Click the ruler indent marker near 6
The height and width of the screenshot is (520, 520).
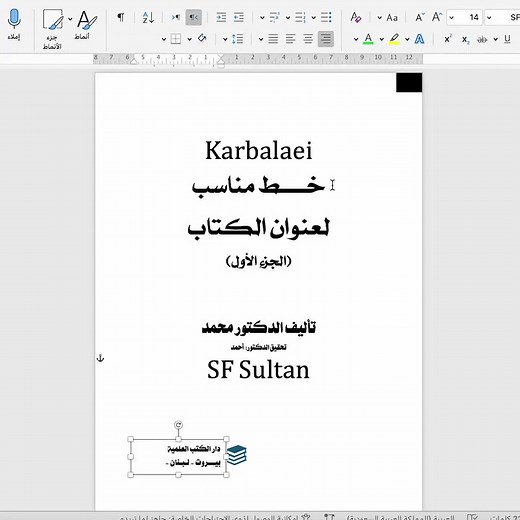[133, 61]
